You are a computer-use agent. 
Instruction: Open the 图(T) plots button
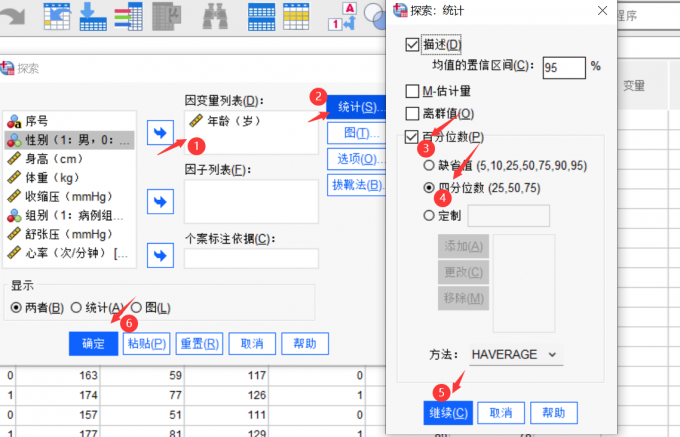[356, 133]
